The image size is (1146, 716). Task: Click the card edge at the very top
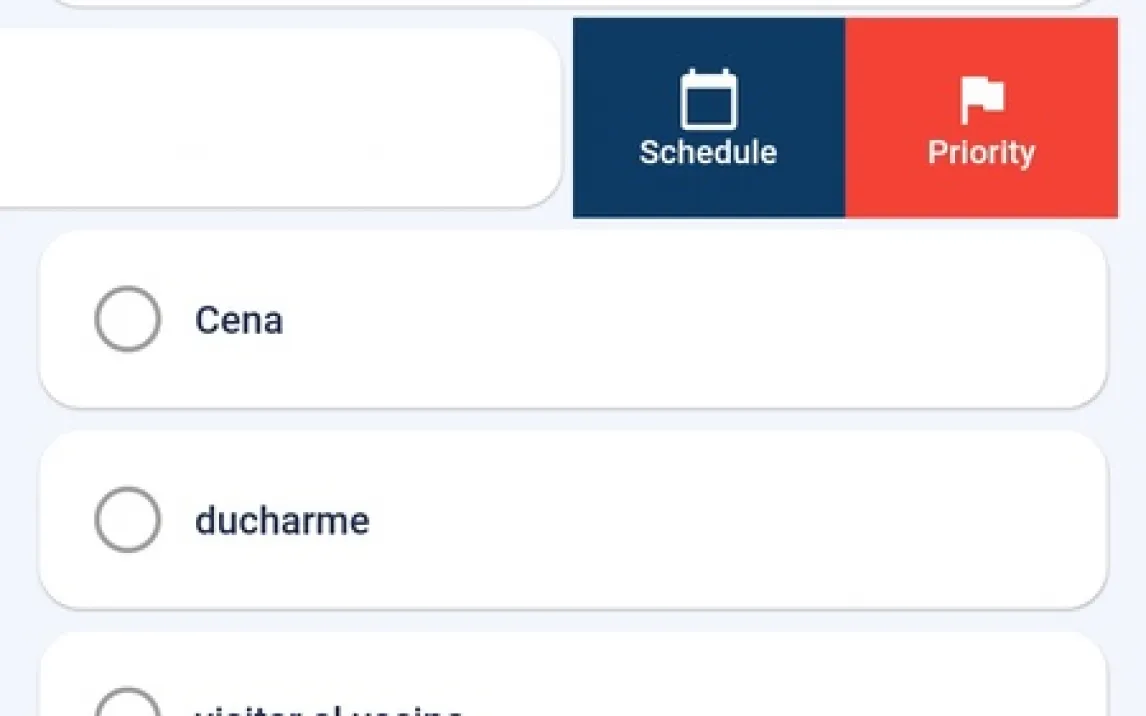coord(570,3)
